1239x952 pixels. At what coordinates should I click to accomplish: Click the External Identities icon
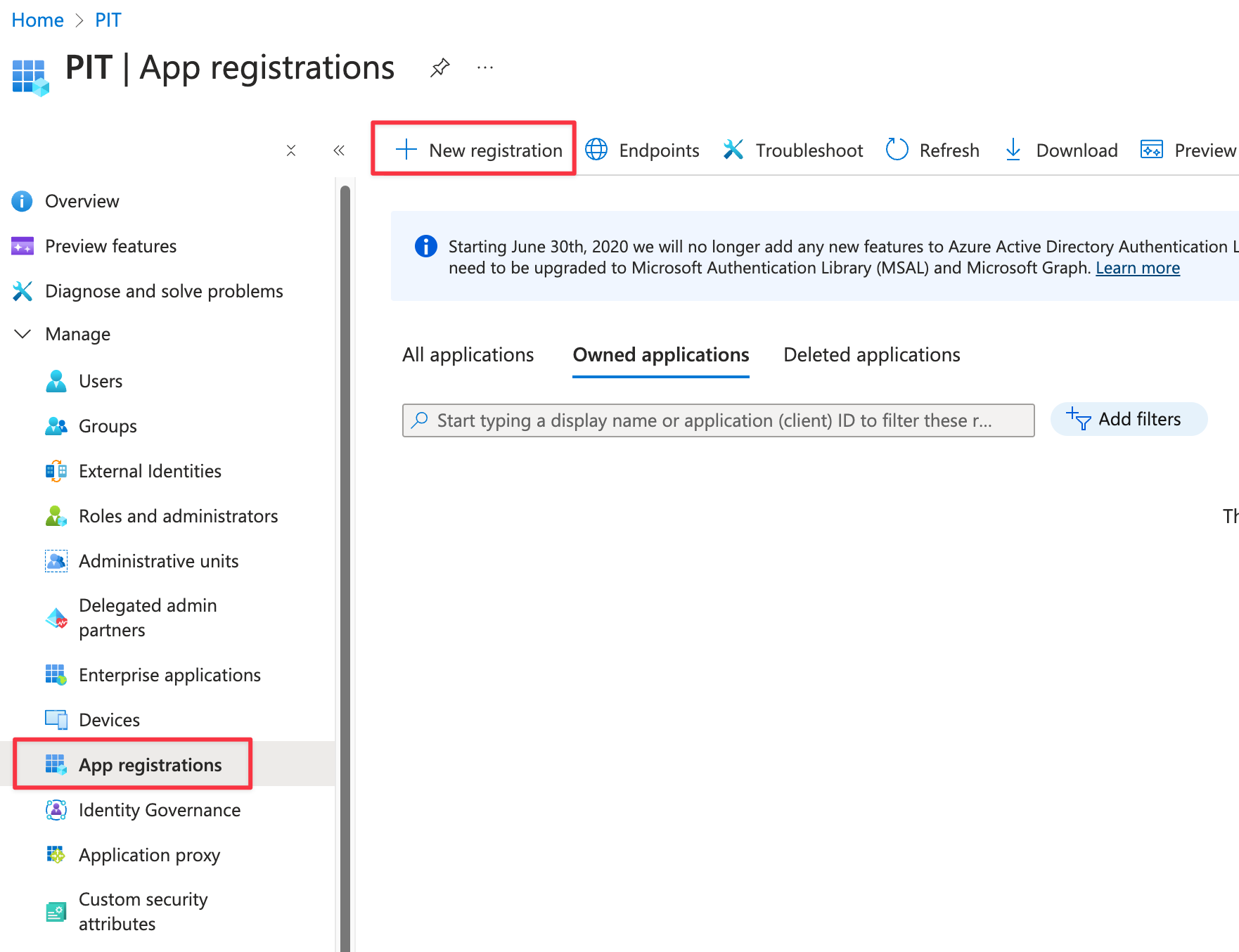56,471
